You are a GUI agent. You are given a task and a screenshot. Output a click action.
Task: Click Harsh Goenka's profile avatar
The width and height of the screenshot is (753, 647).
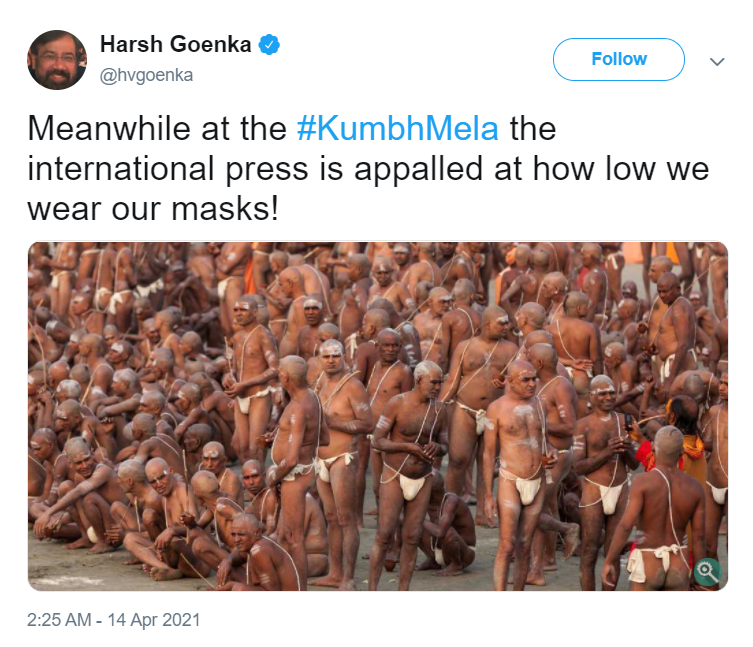pos(57,60)
